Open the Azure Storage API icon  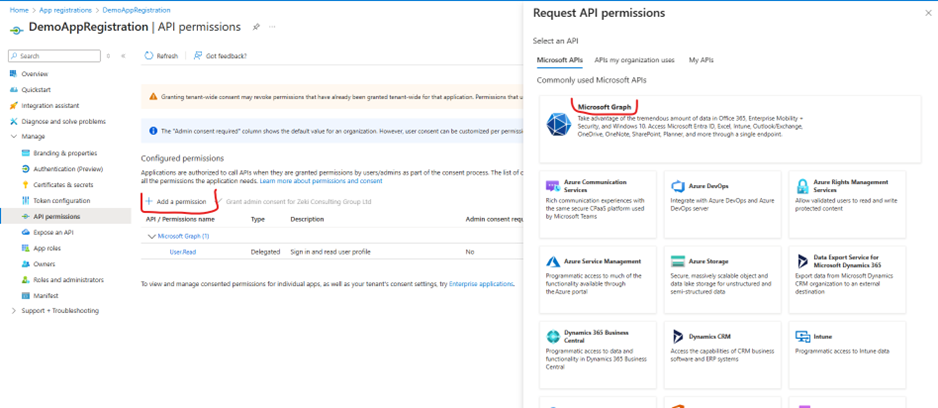(x=677, y=261)
